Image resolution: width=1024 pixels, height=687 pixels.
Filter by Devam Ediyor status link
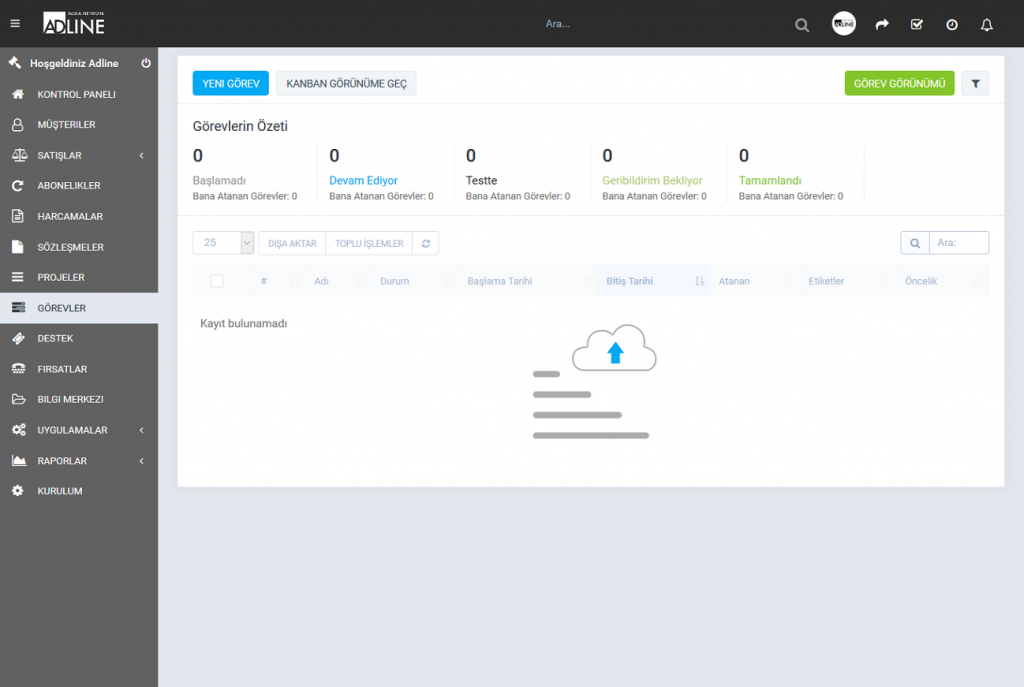(x=363, y=181)
